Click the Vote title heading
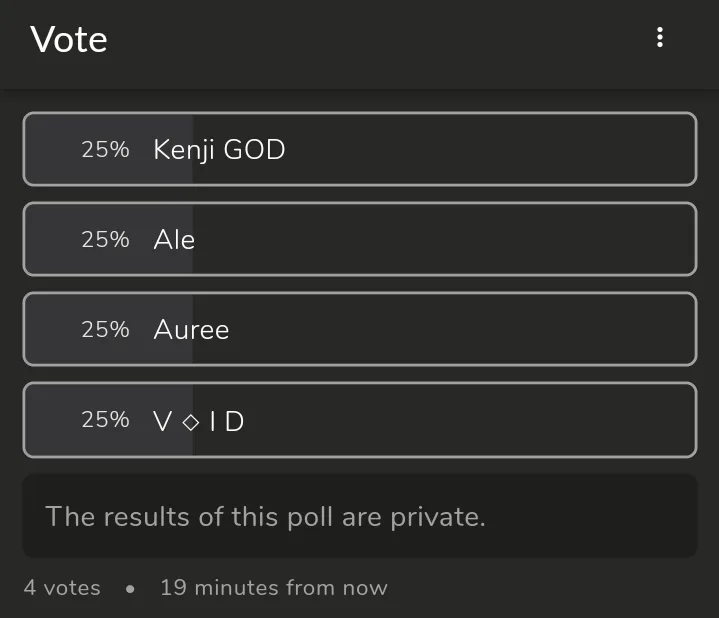This screenshot has height=618, width=719. 69,40
